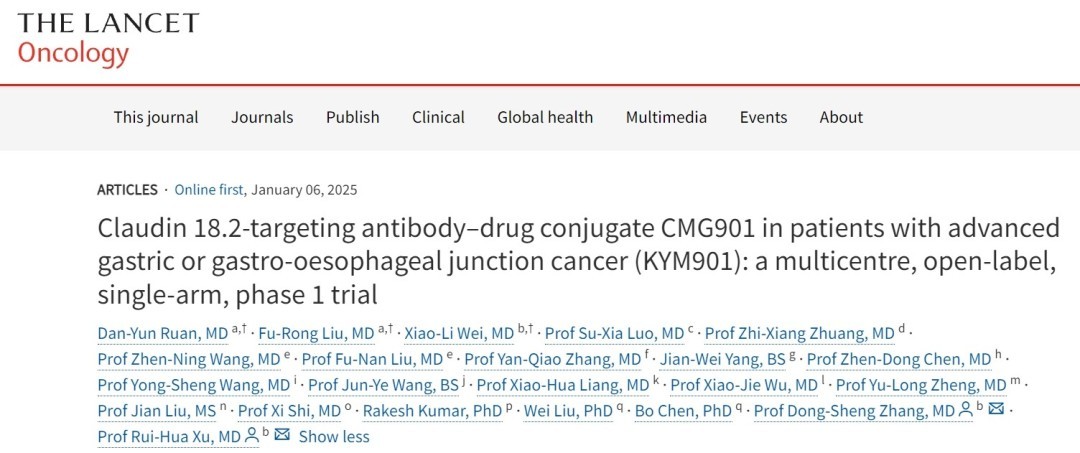Follow the Online first link

pyautogui.click(x=210, y=190)
